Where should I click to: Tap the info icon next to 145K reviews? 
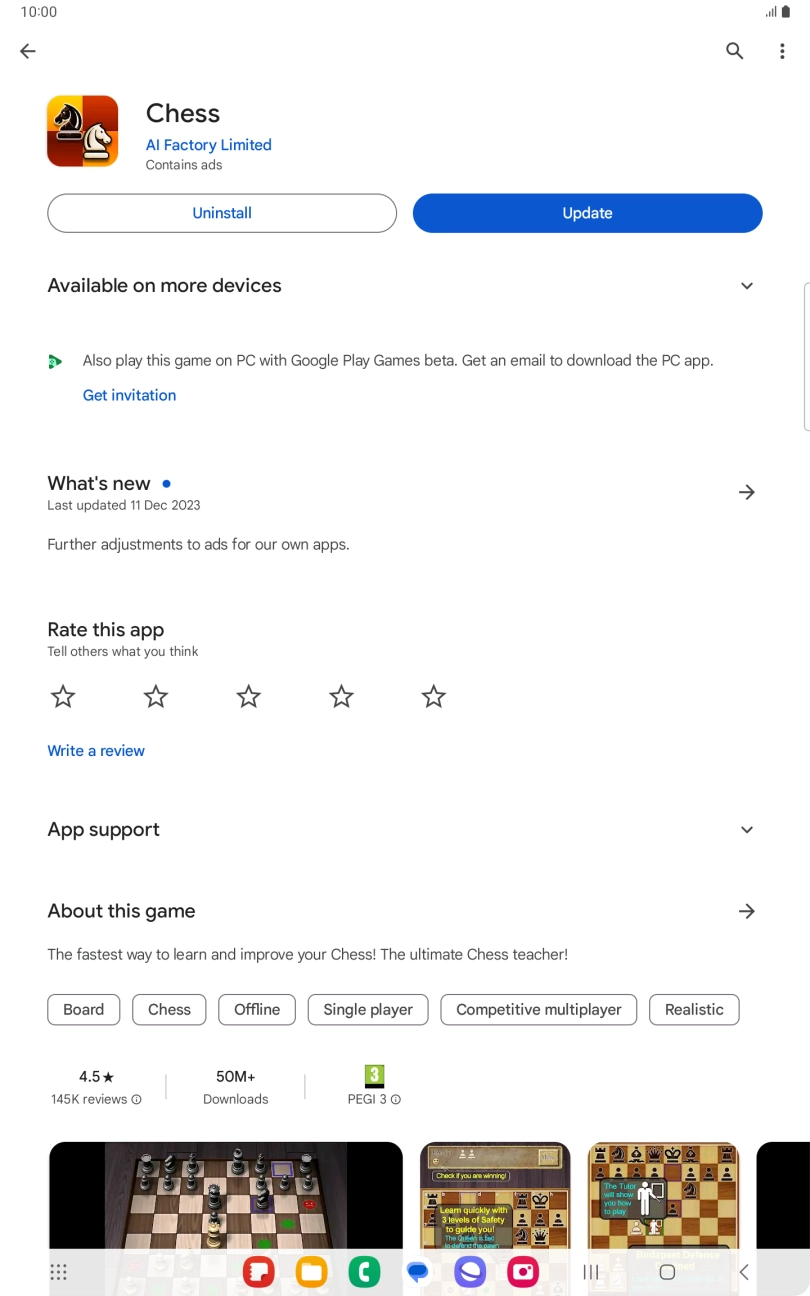pos(135,1099)
